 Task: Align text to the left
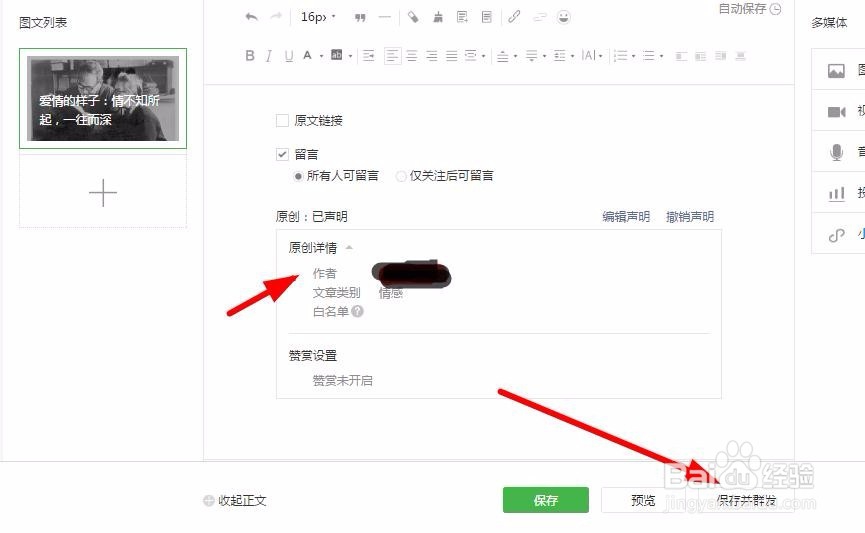(x=392, y=56)
